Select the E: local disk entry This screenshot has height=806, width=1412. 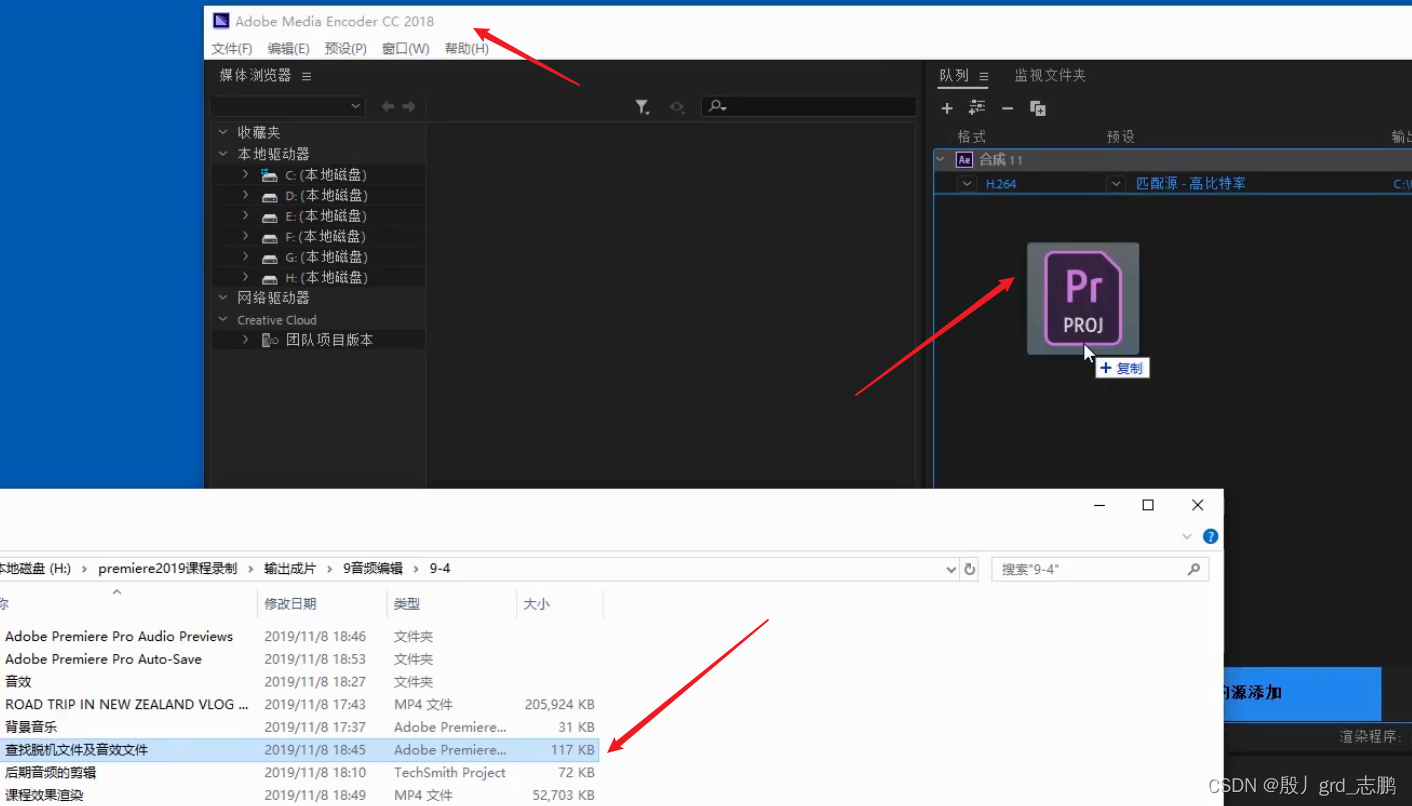[326, 216]
